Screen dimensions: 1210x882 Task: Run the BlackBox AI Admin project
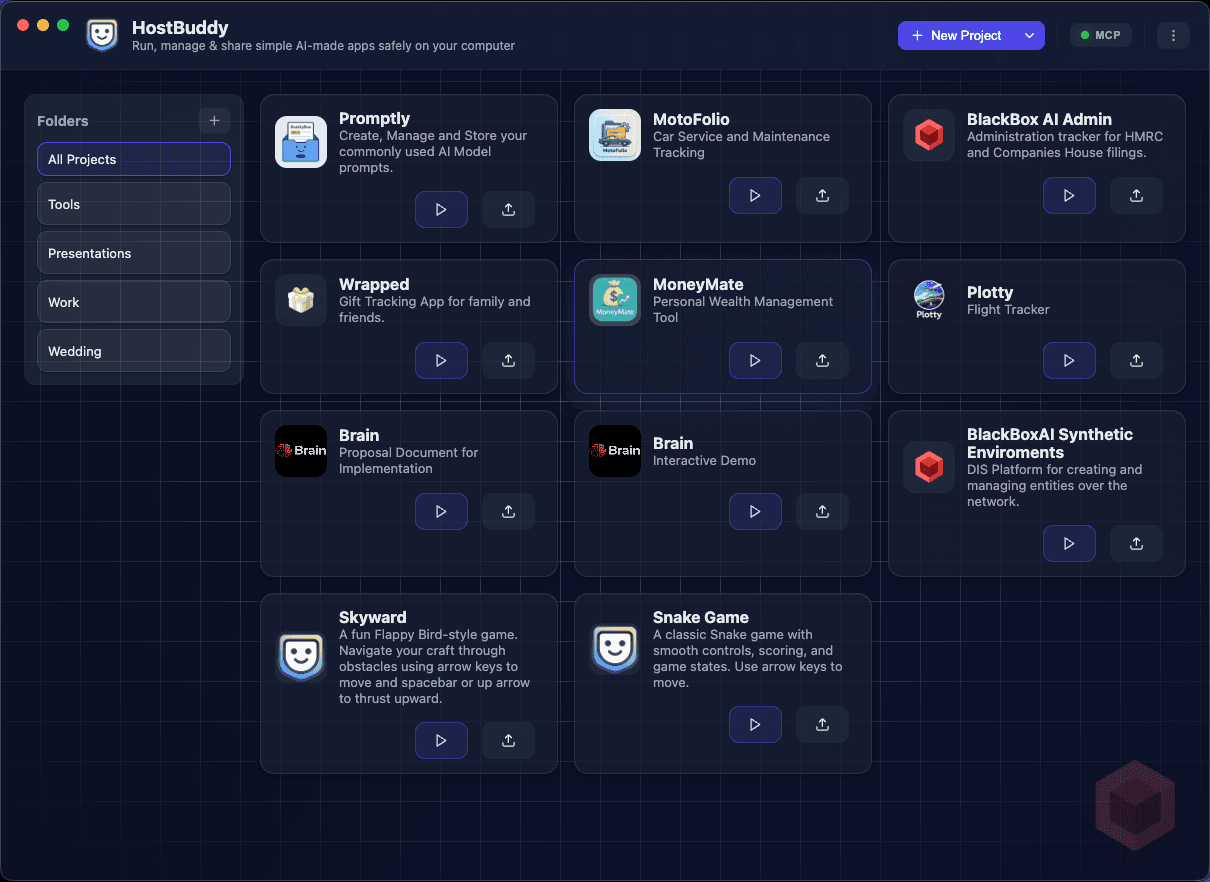tap(1069, 196)
